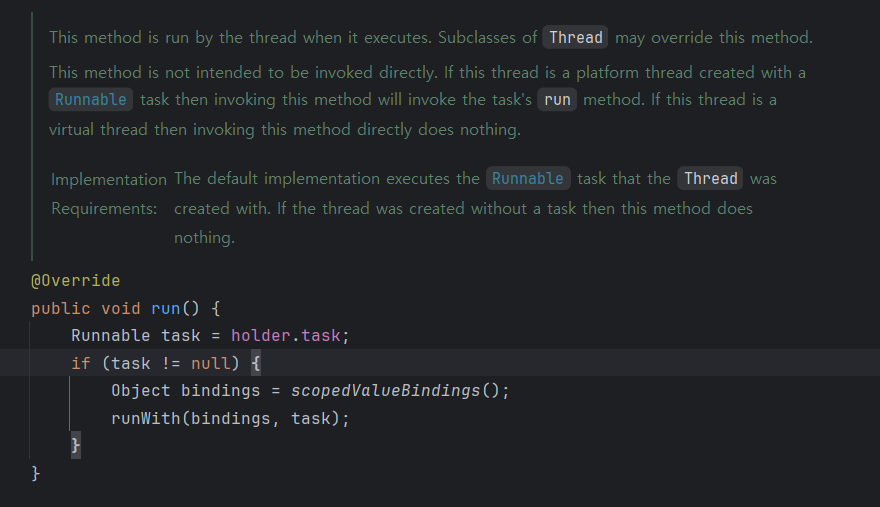The width and height of the screenshot is (880, 507).
Task: Click the .task field after holder
Action: (320, 336)
